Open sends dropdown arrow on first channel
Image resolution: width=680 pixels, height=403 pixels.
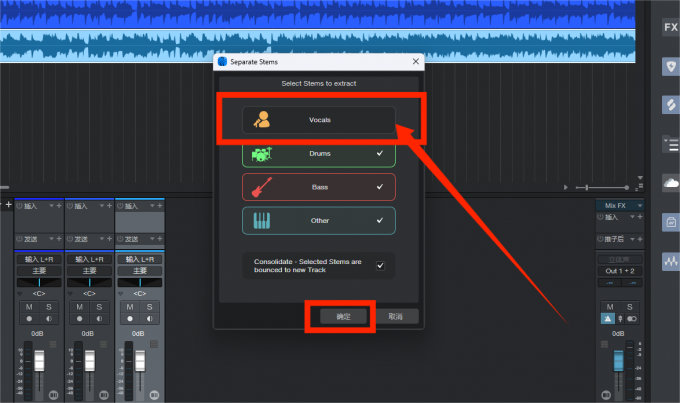click(x=51, y=239)
